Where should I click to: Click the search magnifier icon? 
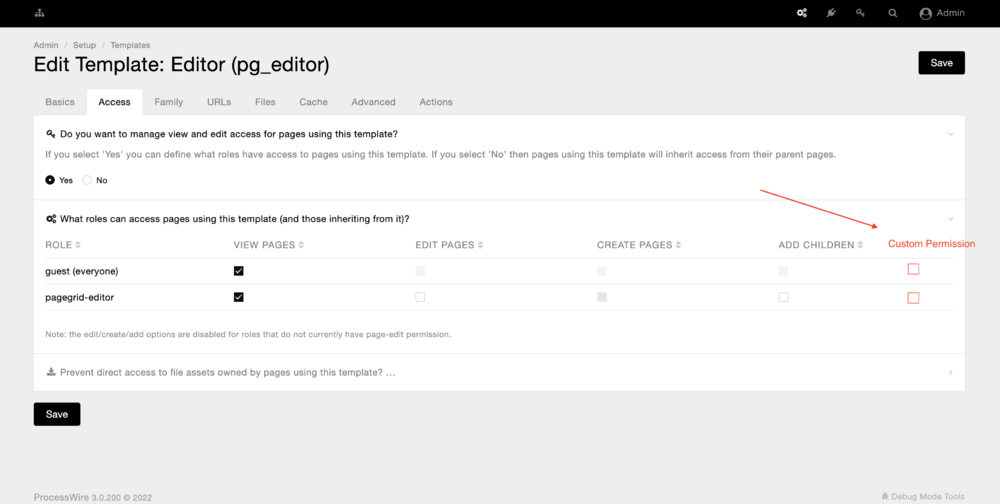[893, 13]
